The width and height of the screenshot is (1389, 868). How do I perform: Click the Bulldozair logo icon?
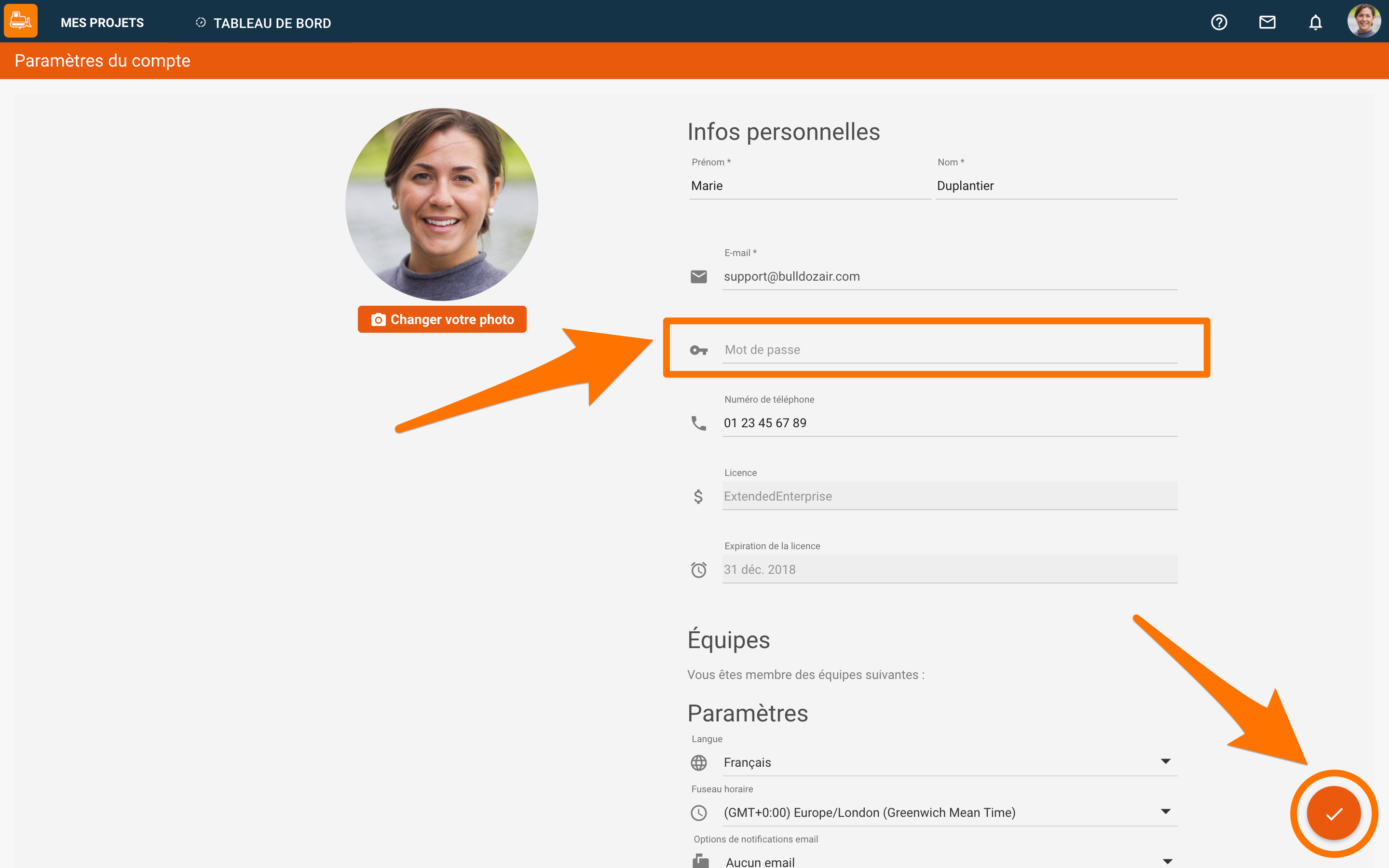[21, 21]
